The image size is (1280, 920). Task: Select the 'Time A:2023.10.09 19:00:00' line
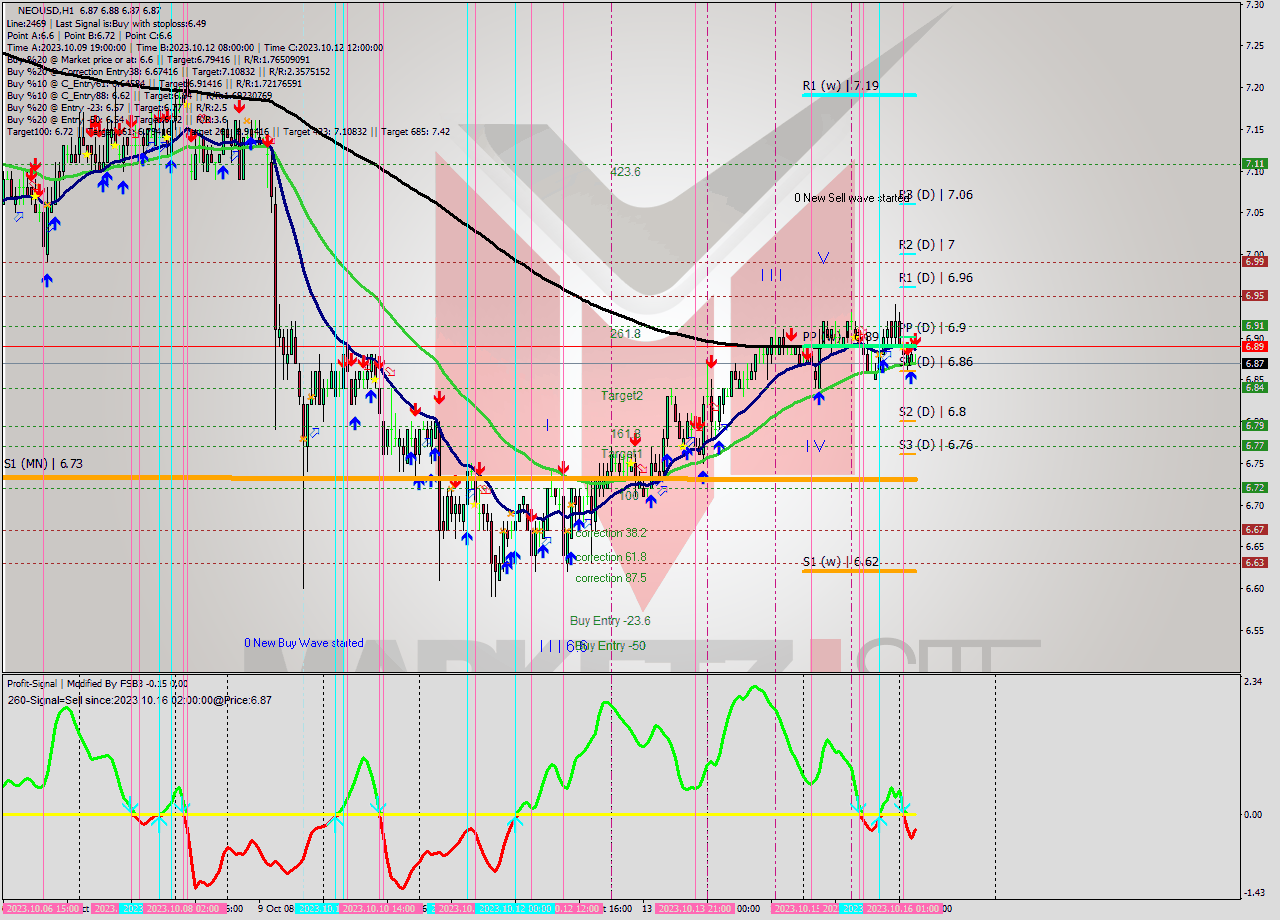coord(66,47)
